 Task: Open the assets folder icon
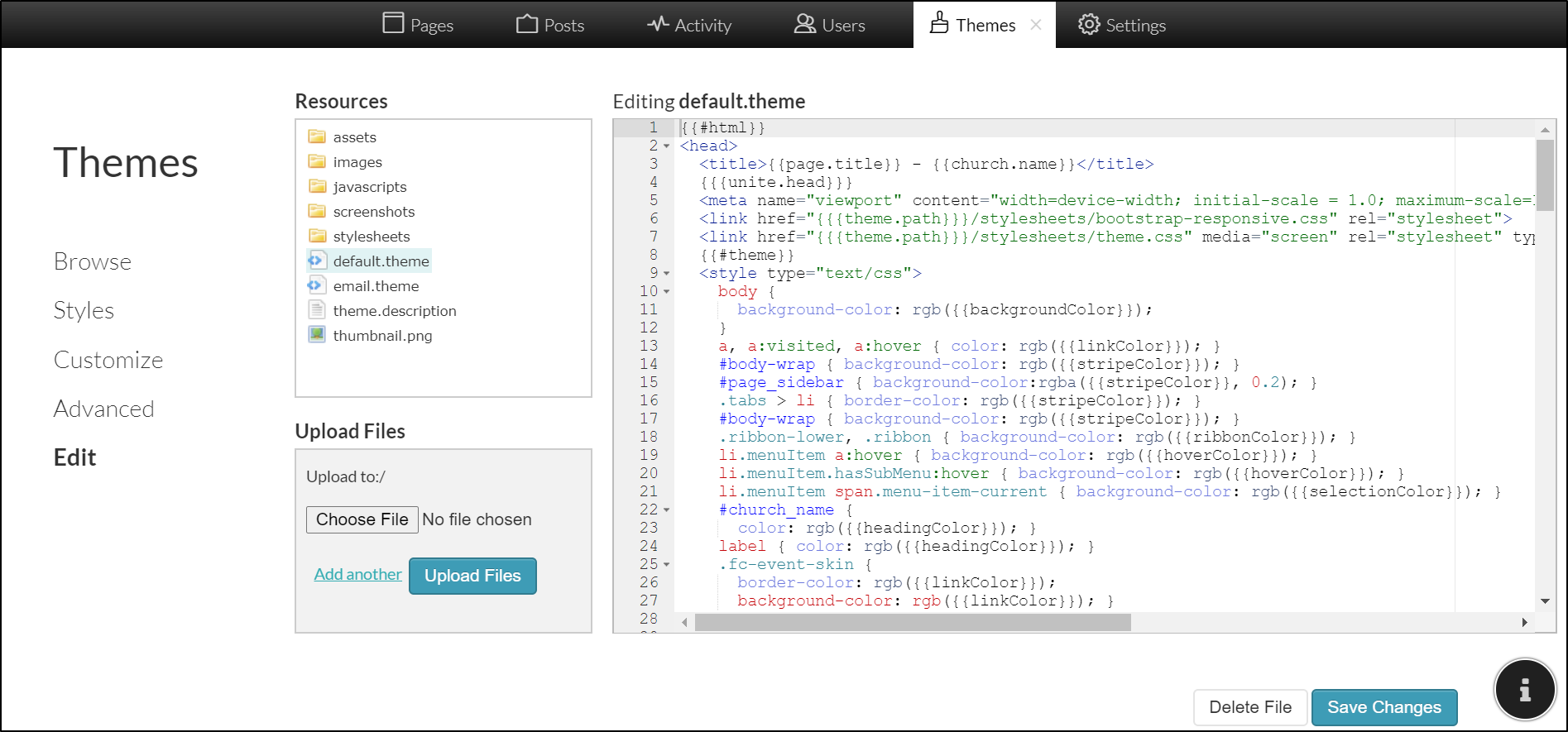click(x=317, y=136)
